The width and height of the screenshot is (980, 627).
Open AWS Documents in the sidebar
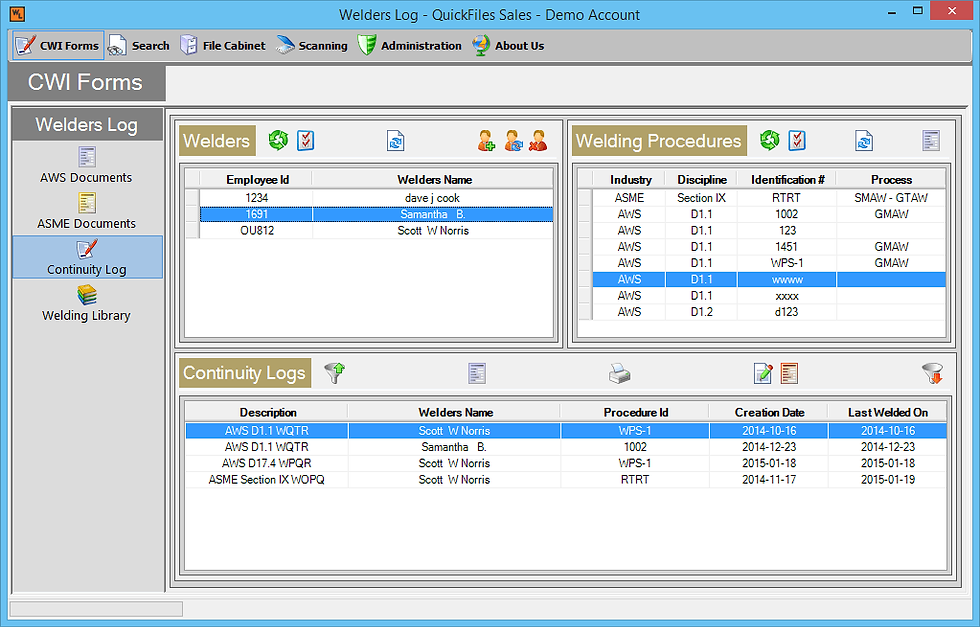(x=86, y=166)
